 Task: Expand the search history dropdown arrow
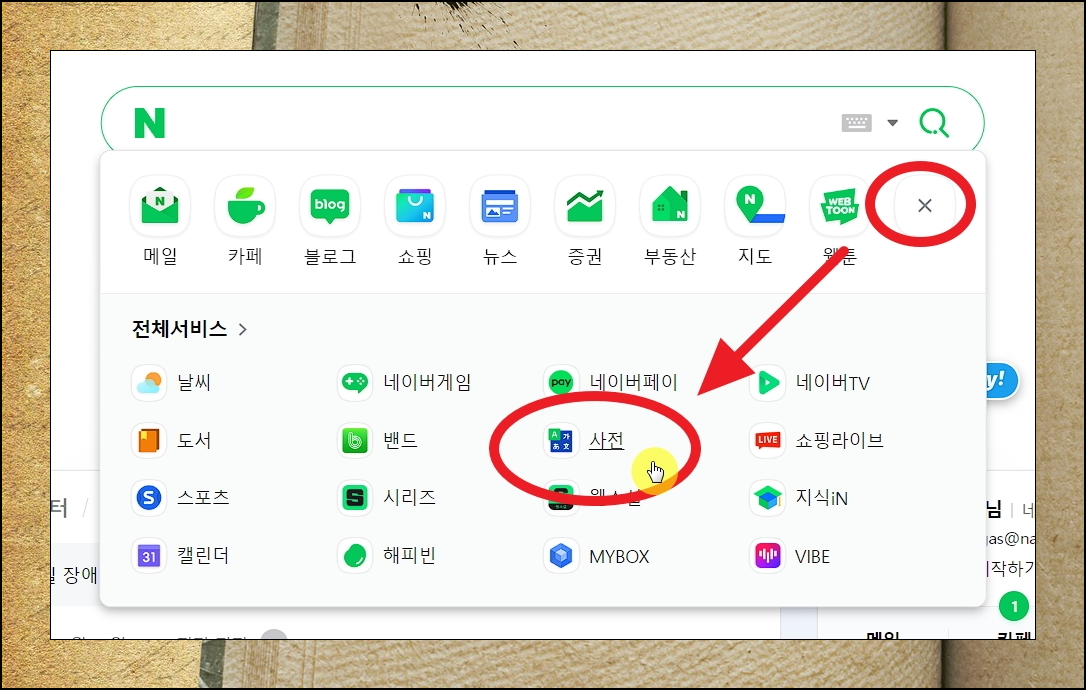(x=893, y=123)
